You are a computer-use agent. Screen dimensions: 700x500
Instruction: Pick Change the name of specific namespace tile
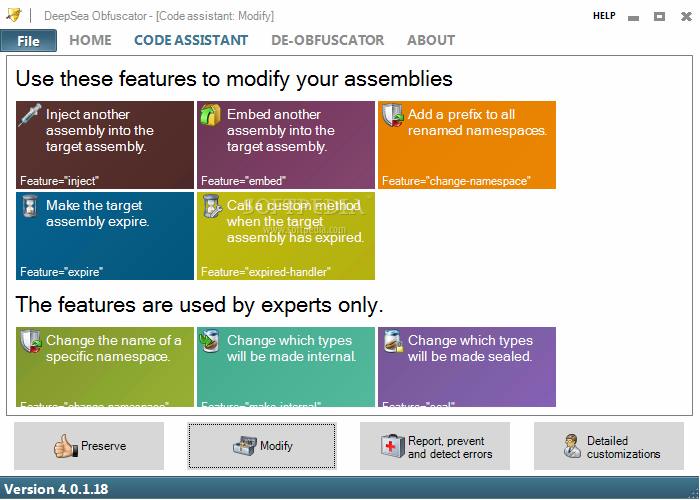pyautogui.click(x=105, y=367)
